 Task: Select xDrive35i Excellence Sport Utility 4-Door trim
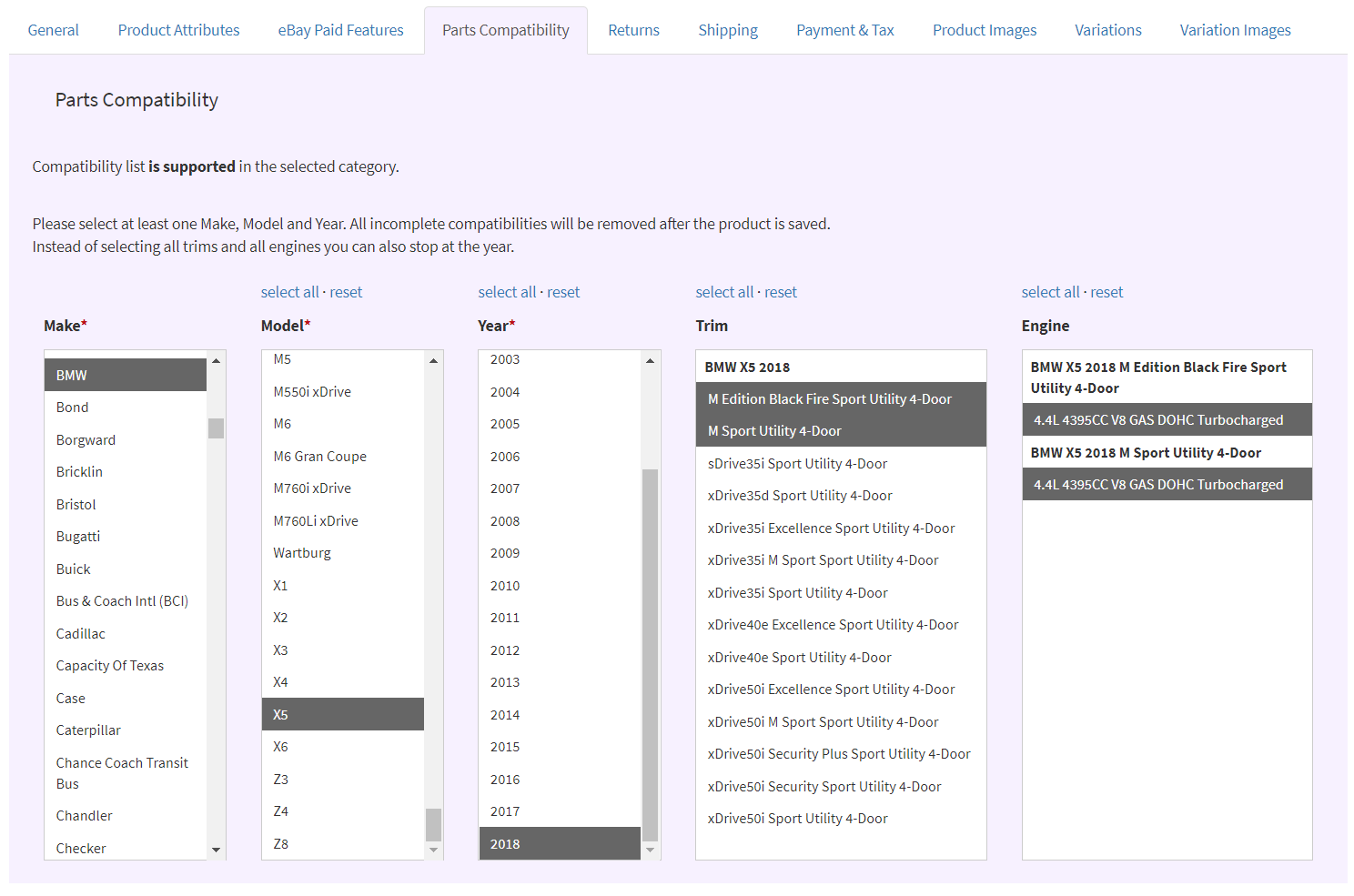coord(841,529)
